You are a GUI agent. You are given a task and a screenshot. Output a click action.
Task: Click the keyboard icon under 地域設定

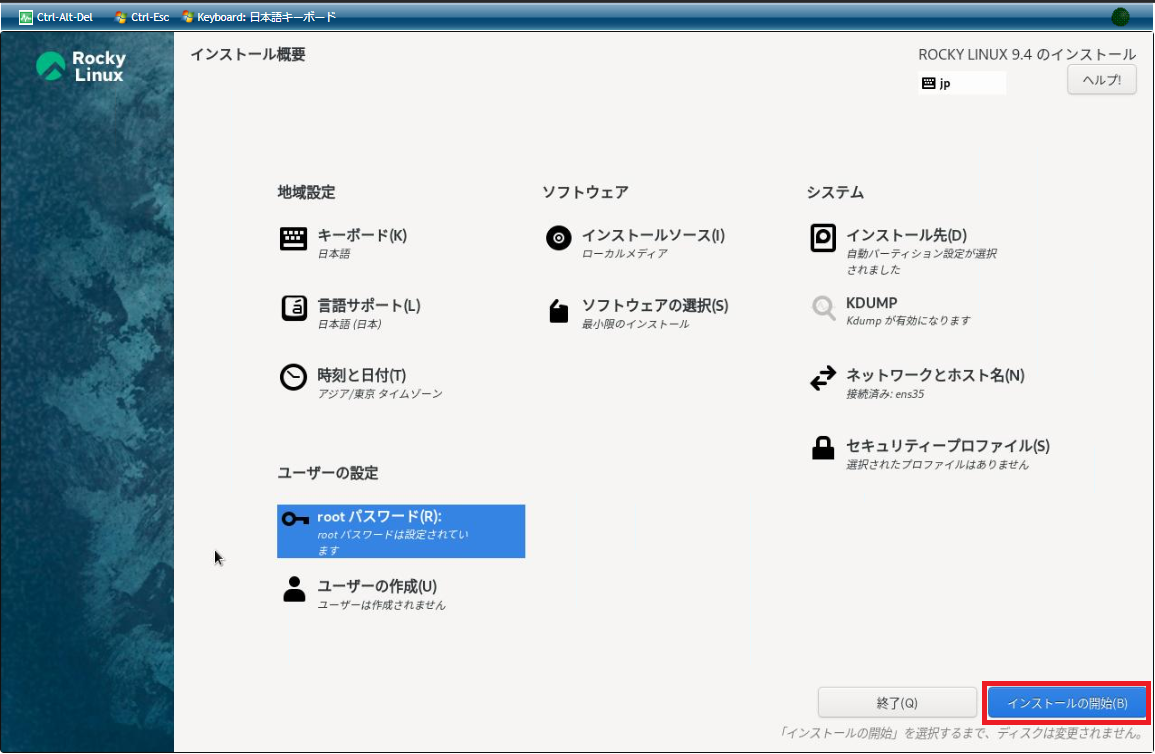[x=293, y=239]
